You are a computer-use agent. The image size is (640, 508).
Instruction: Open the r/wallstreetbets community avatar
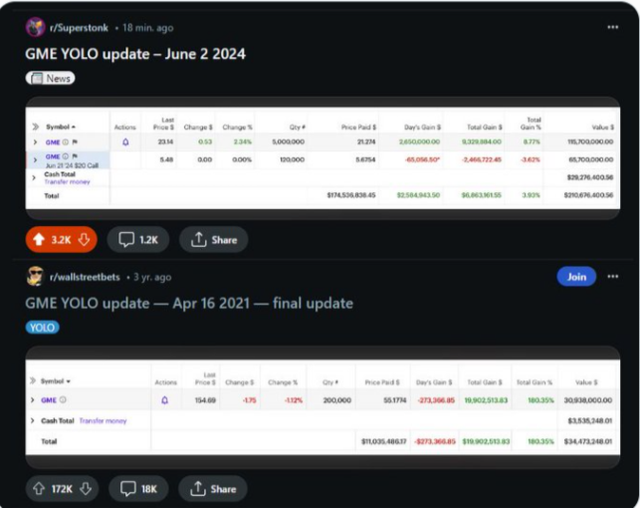pos(35,277)
